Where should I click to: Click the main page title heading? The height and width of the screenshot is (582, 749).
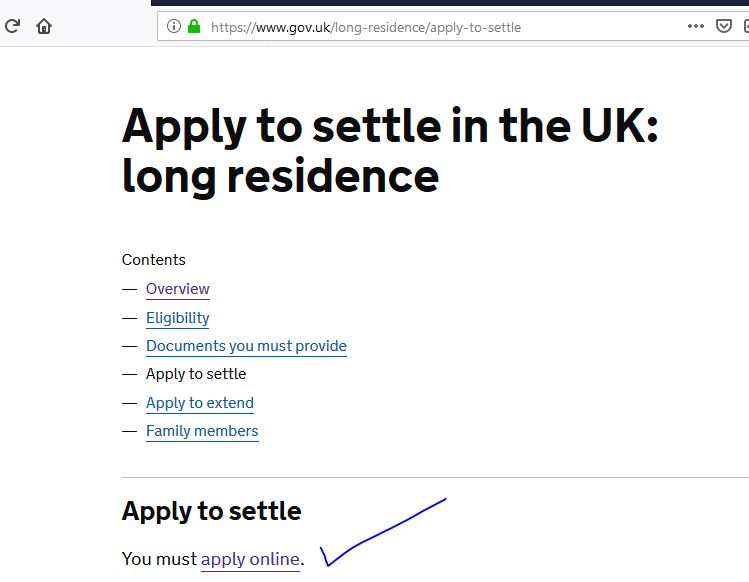click(x=390, y=151)
